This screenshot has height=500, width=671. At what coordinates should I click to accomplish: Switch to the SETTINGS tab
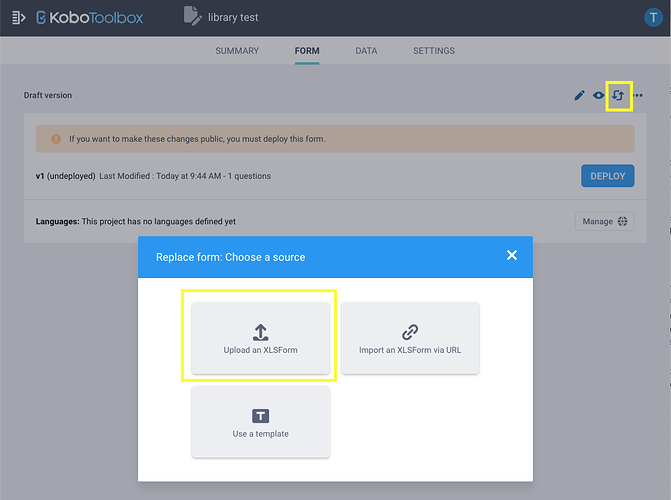click(434, 51)
